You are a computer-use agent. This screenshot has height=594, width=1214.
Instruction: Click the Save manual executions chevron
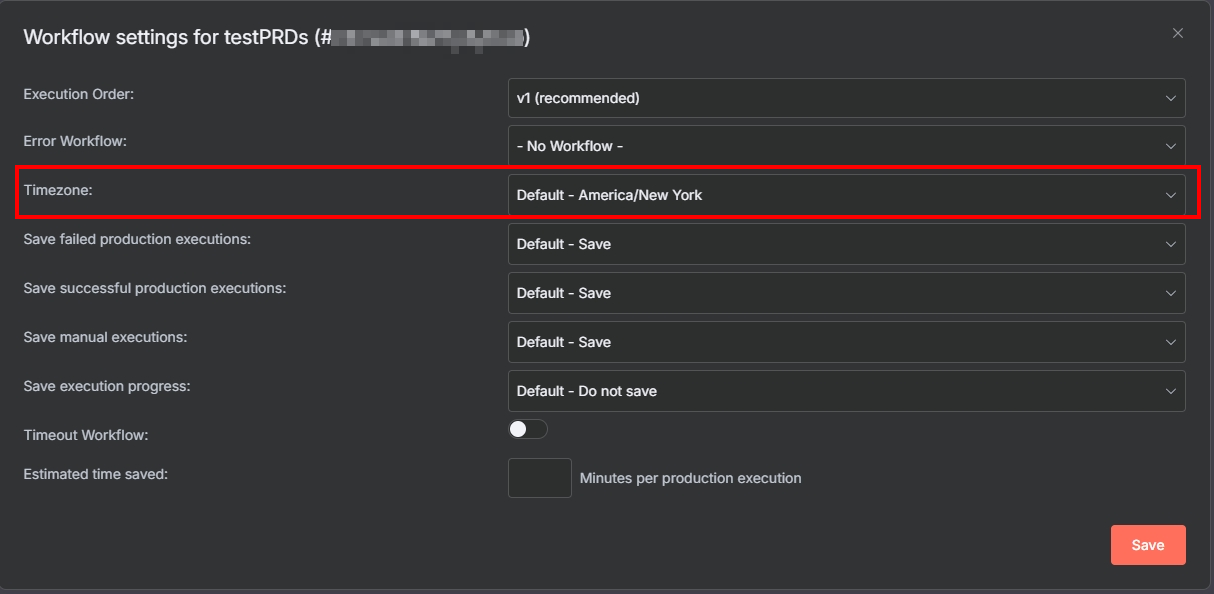click(x=1170, y=342)
